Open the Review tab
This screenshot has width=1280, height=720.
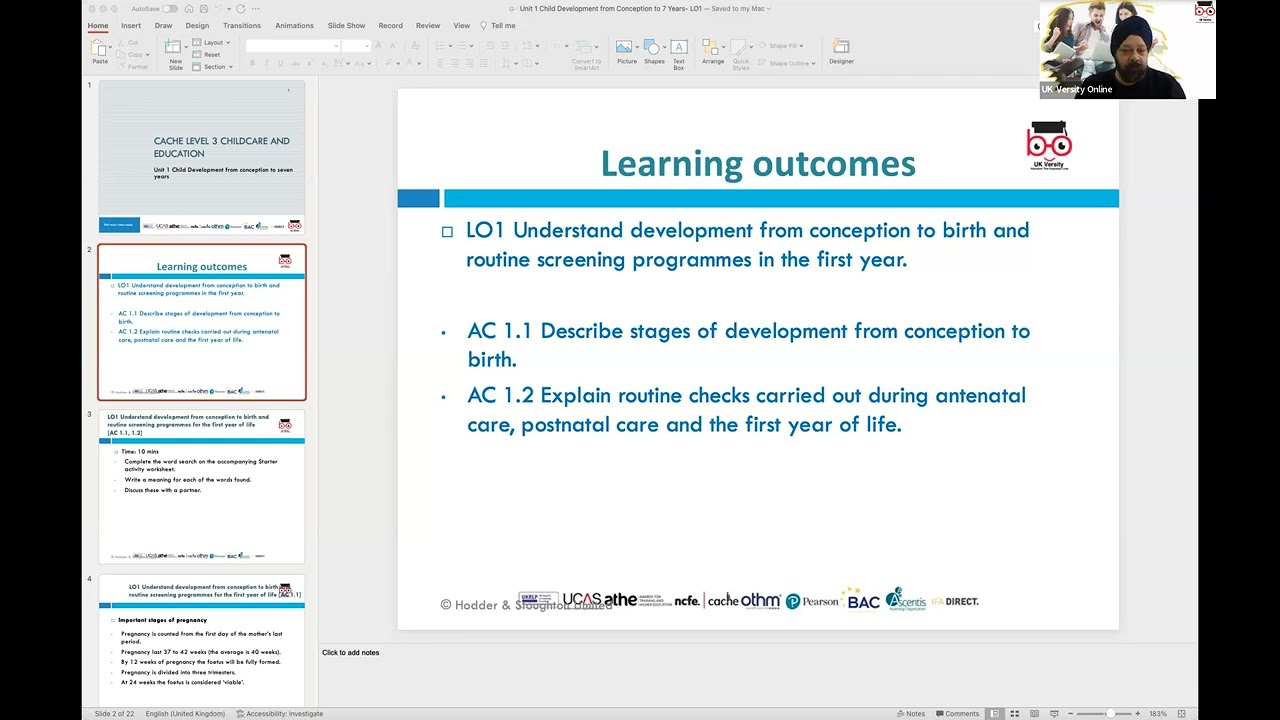coord(428,26)
